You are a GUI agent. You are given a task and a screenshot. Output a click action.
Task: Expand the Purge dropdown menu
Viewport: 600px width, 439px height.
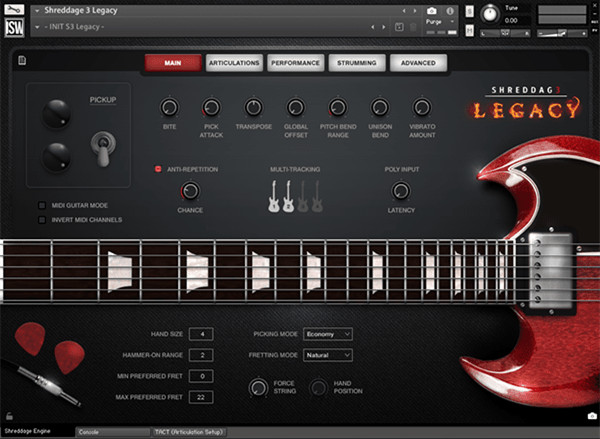[441, 22]
